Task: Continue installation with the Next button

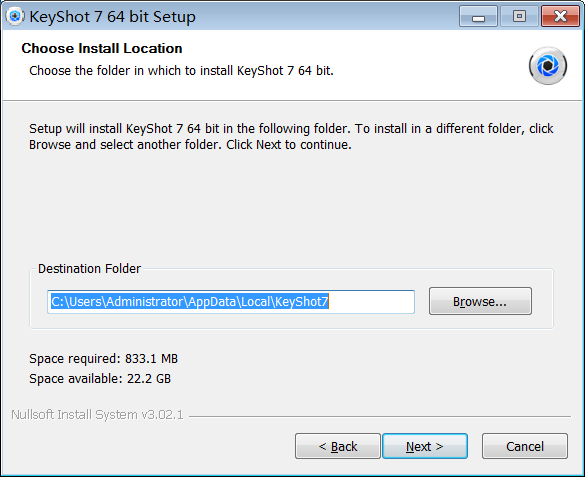Action: tap(425, 446)
